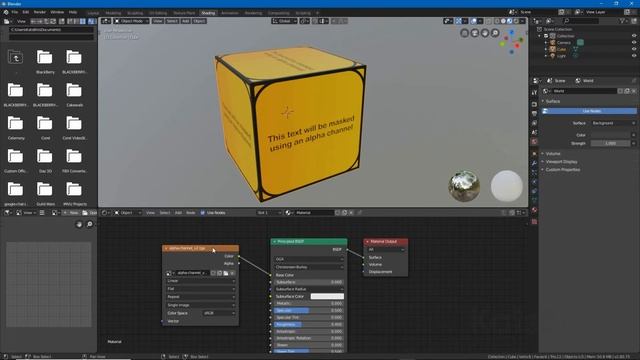Click the World Color swatch
The width and height of the screenshot is (640, 360).
tap(611, 135)
